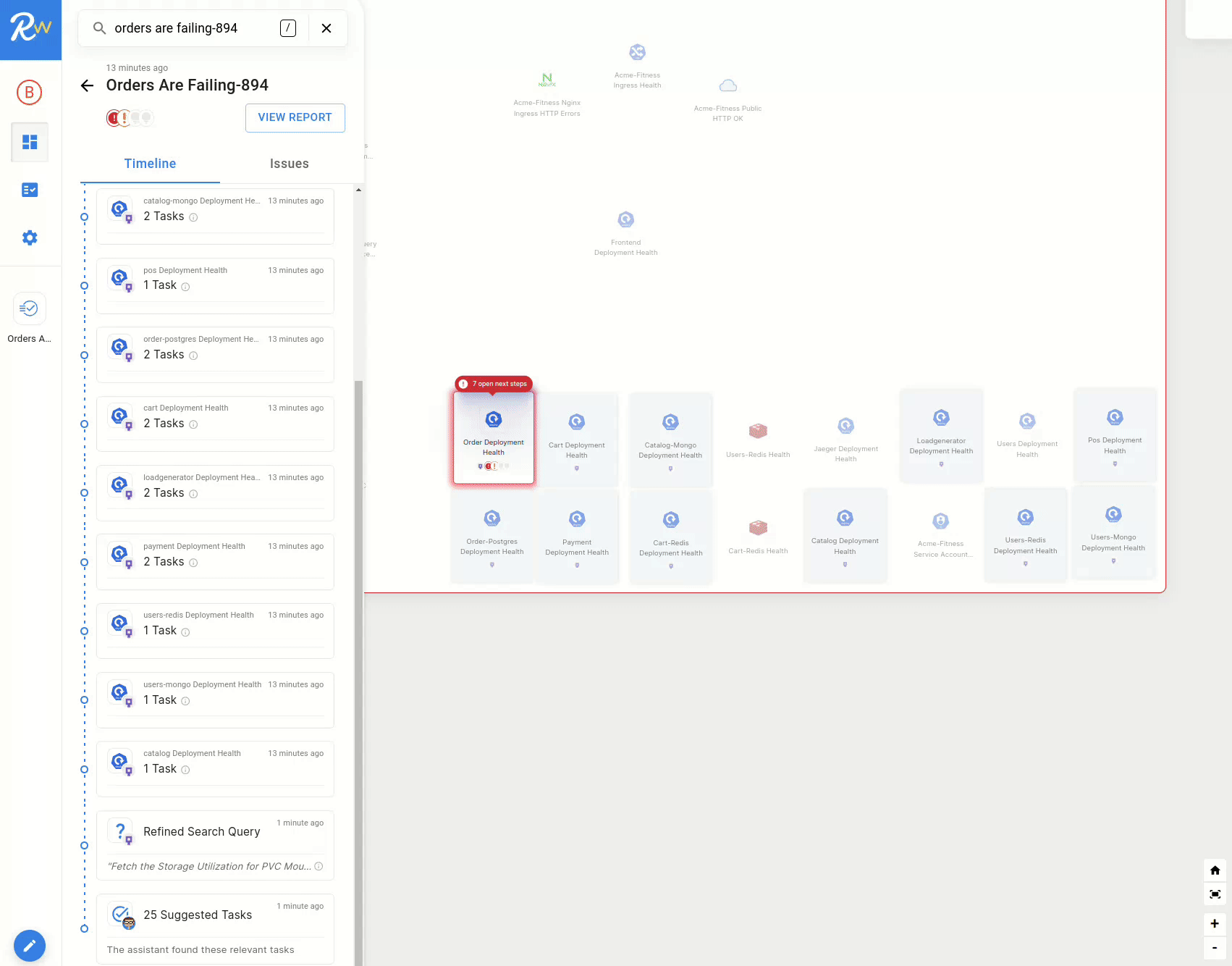Click the Frontend Deployment Health map icon
Screen dimensions: 1232x966
click(x=625, y=219)
